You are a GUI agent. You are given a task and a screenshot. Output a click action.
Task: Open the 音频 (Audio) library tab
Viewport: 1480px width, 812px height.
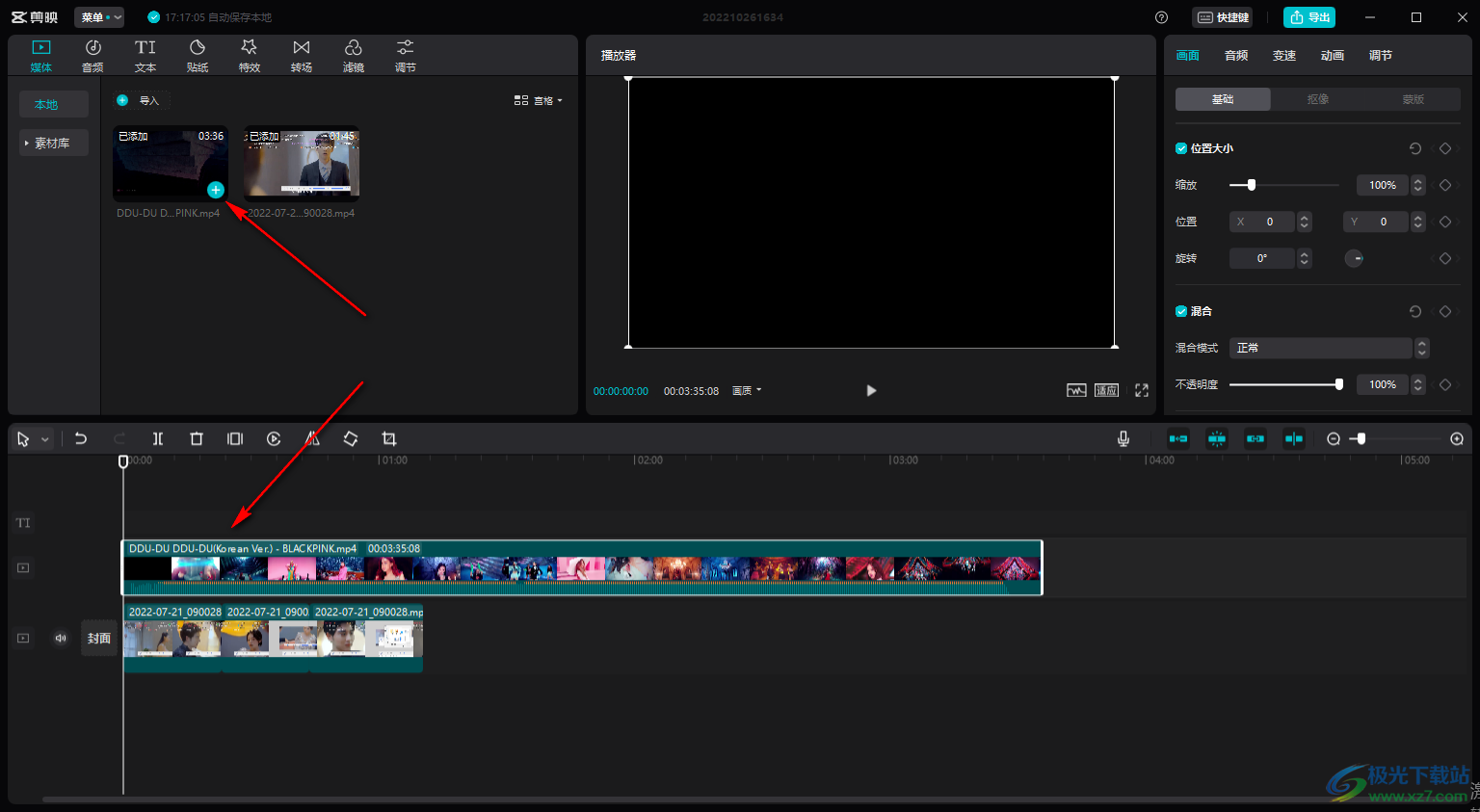click(92, 56)
